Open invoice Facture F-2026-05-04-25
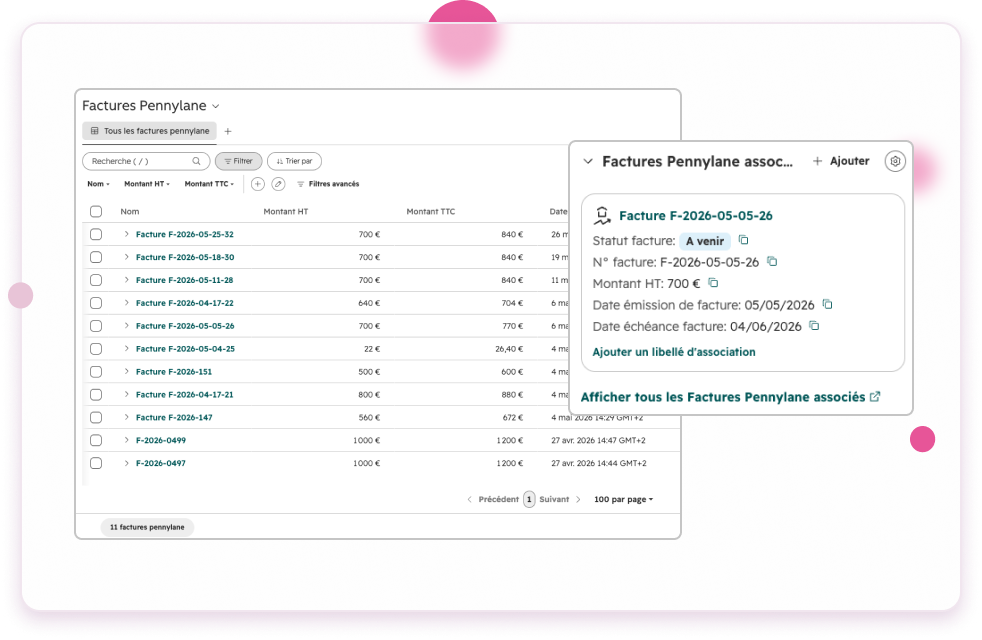 (x=185, y=349)
